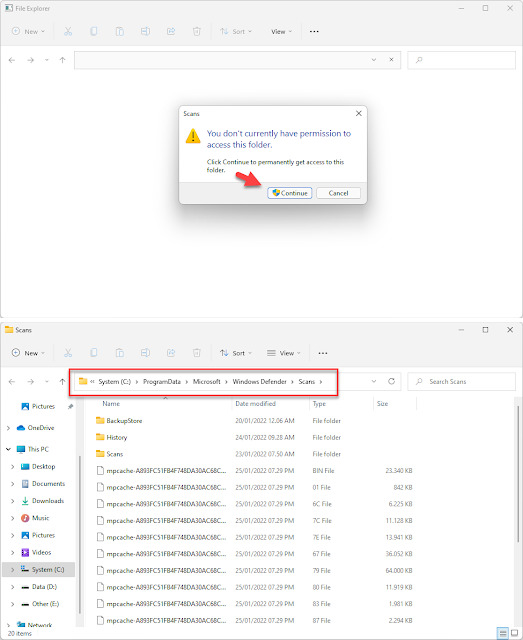Open See more options in upper File Explorer toolbar

(314, 31)
